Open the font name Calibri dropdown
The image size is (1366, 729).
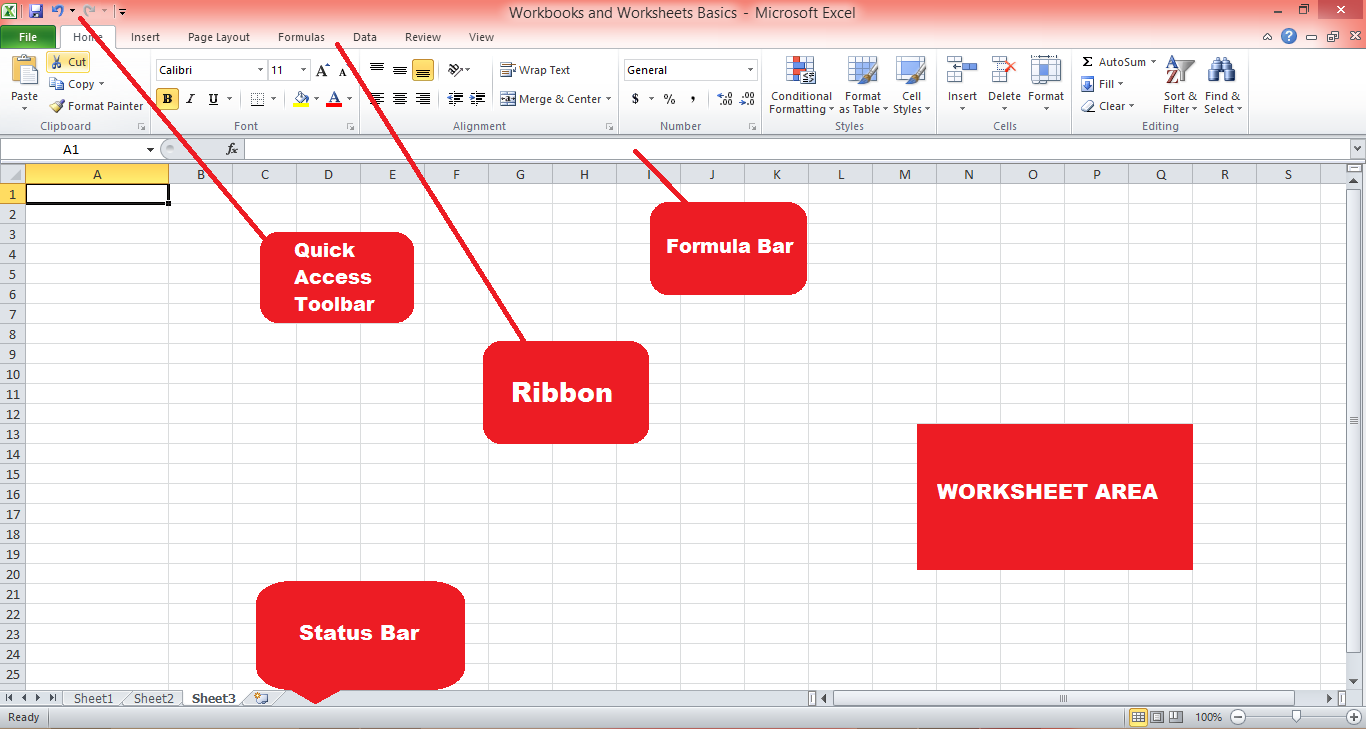coord(260,70)
